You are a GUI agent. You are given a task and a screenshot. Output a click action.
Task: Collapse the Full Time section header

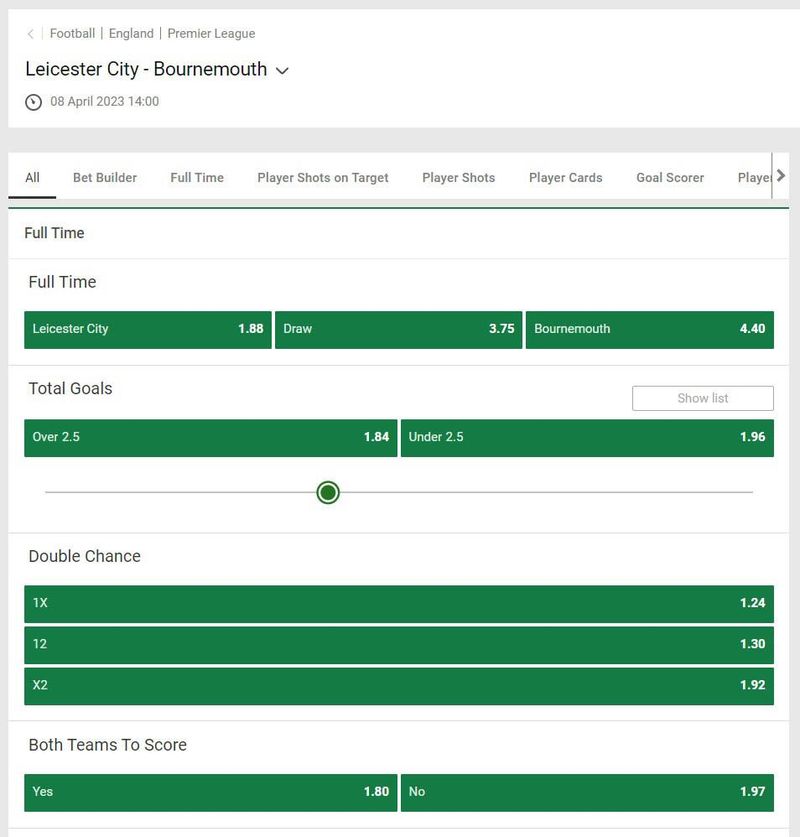pyautogui.click(x=399, y=233)
